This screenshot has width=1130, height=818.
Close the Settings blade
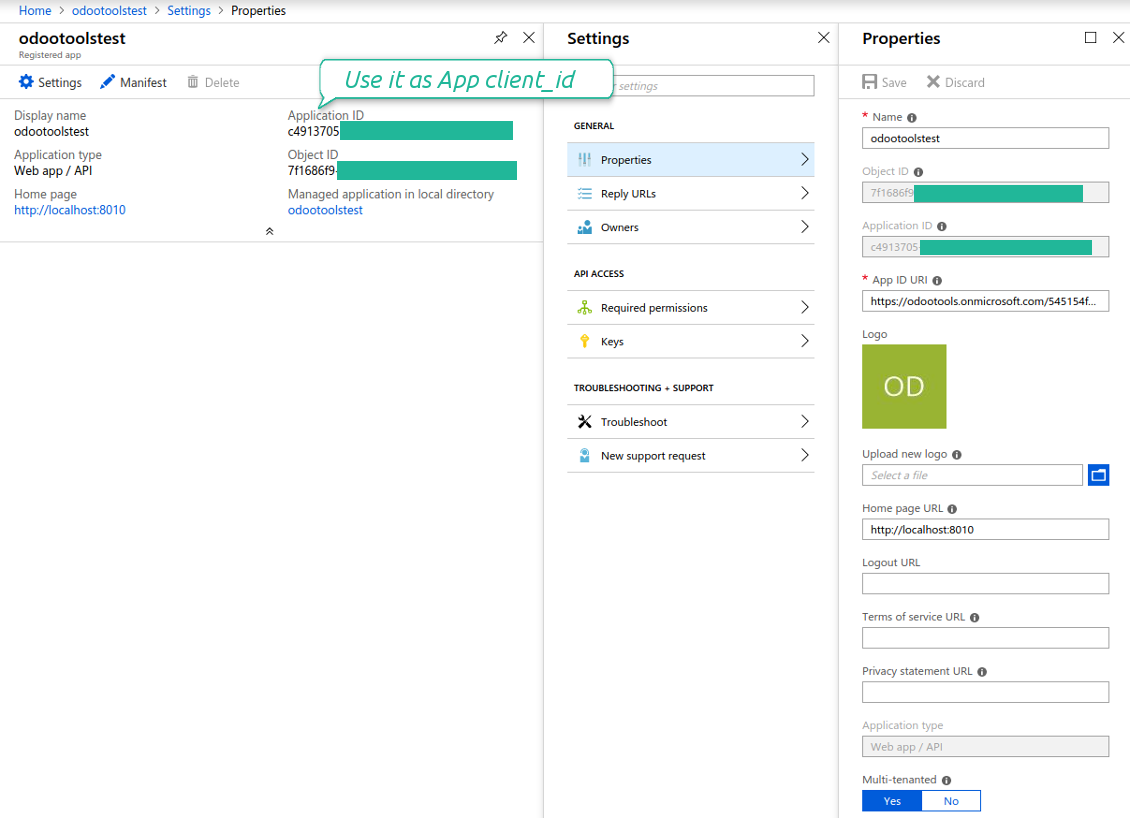tap(824, 37)
